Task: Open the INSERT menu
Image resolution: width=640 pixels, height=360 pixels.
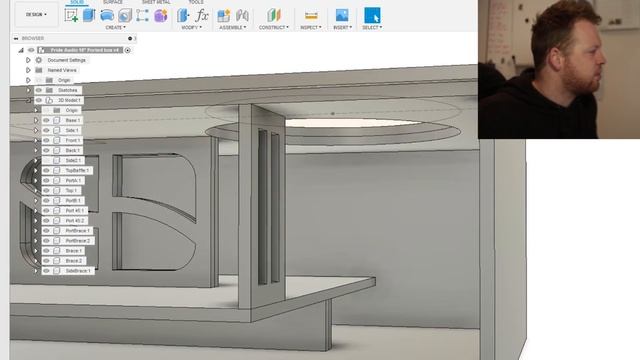Action: click(x=342, y=27)
